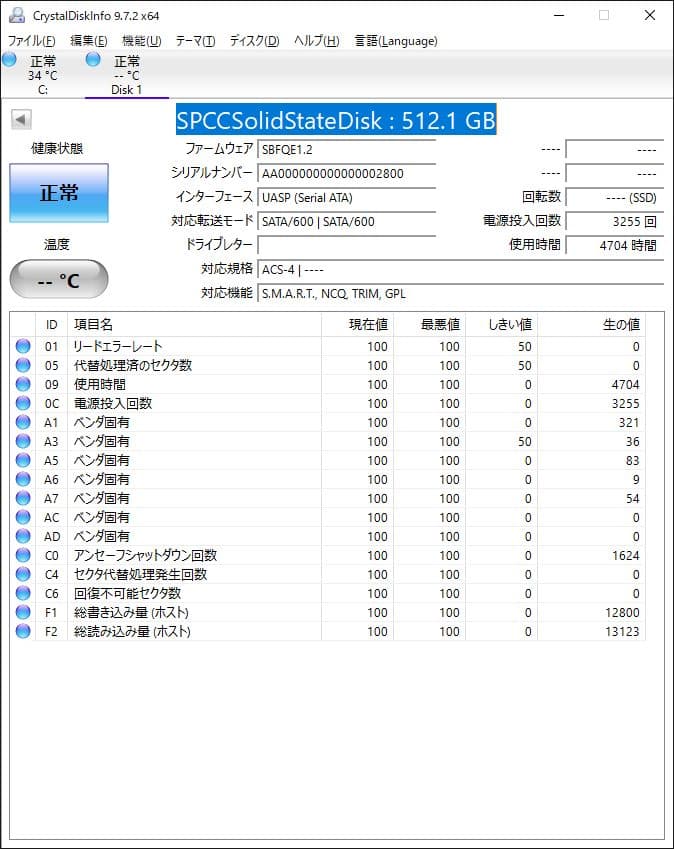This screenshot has width=674, height=849.
Task: Click the -- °C temperature button
Action: (59, 279)
